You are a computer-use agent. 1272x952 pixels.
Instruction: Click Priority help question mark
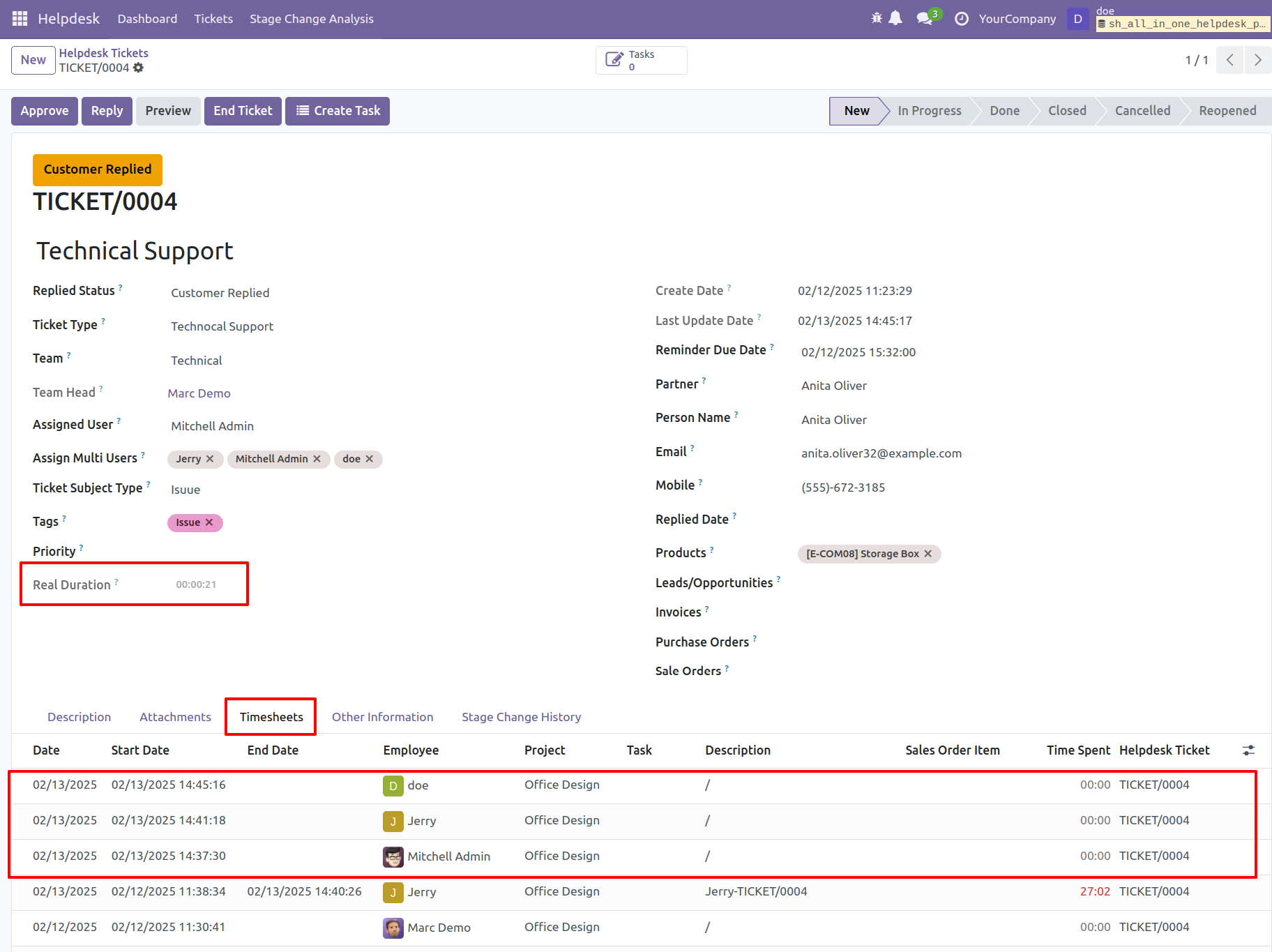click(81, 547)
